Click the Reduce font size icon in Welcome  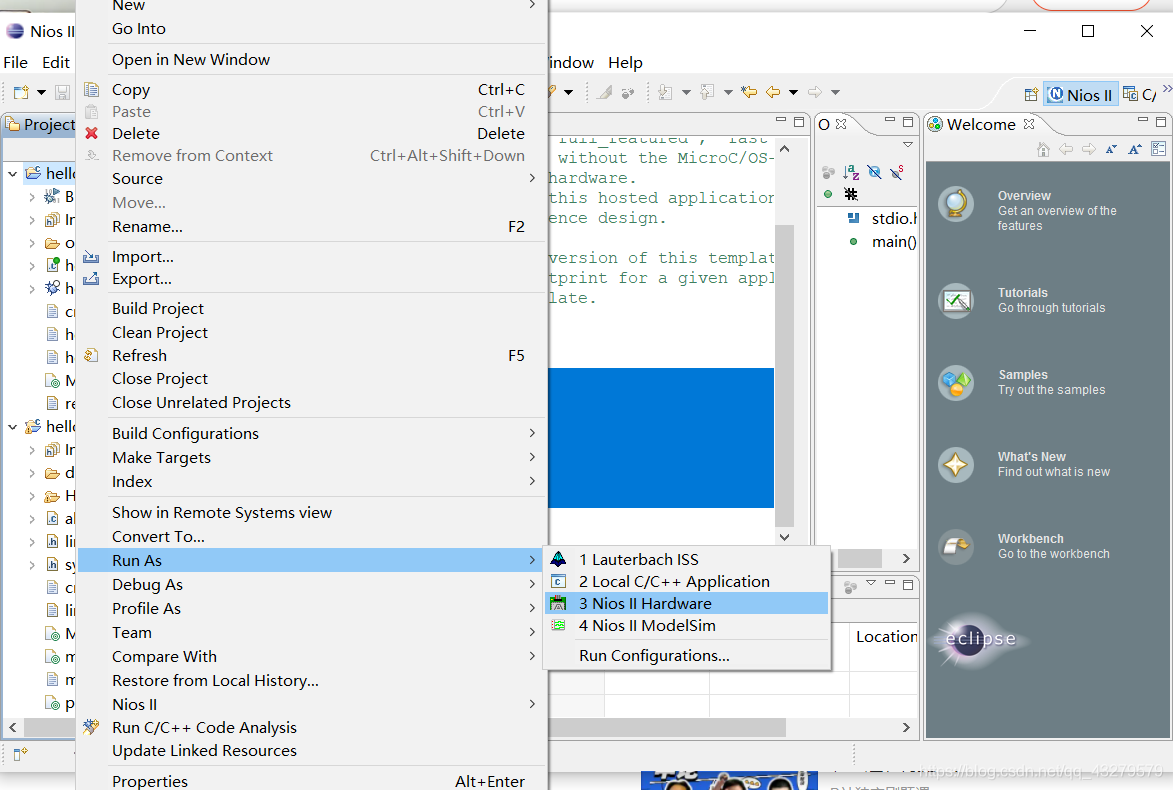click(x=1112, y=149)
